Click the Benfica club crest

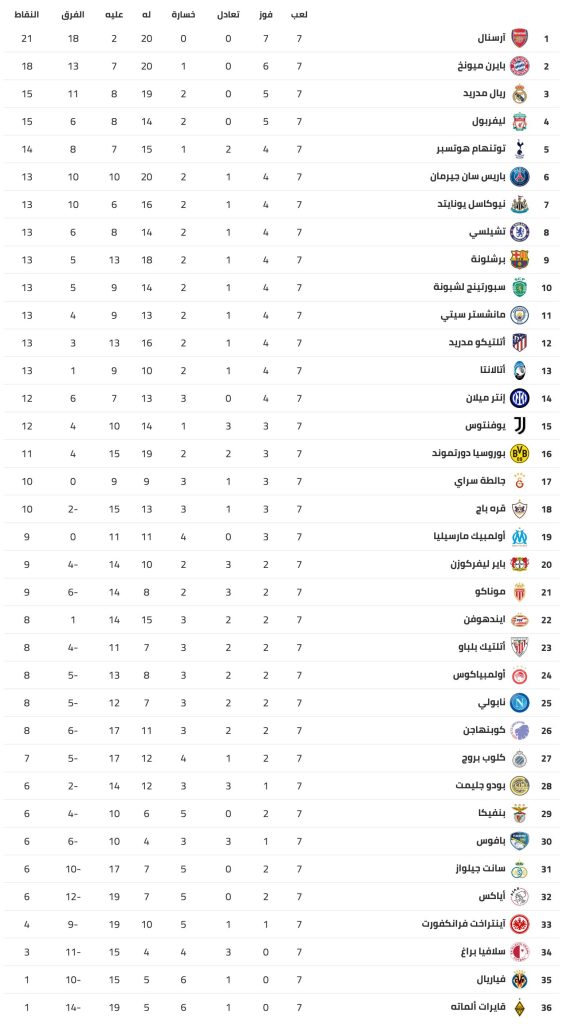(x=519, y=814)
